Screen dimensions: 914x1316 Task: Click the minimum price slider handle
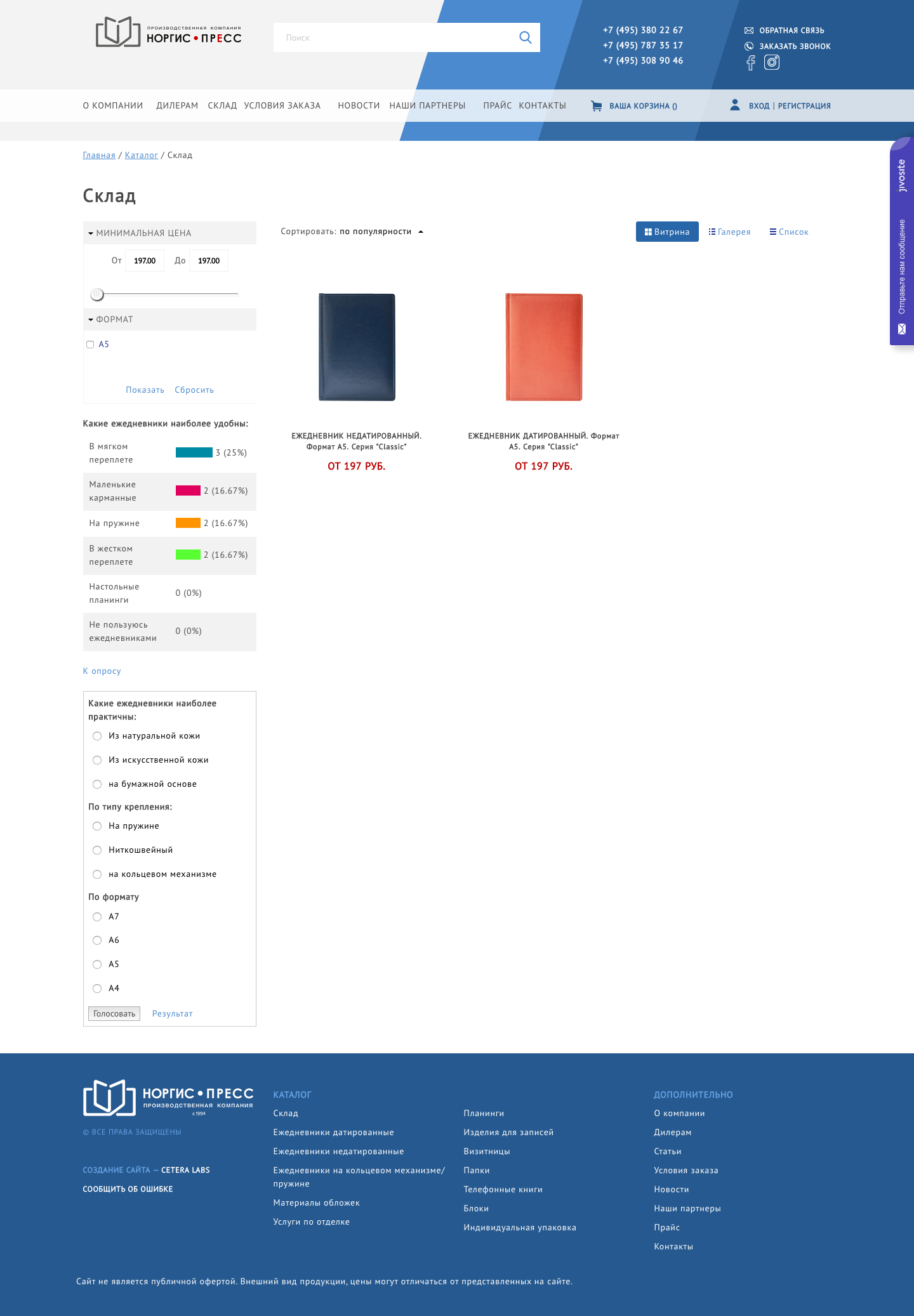click(97, 294)
